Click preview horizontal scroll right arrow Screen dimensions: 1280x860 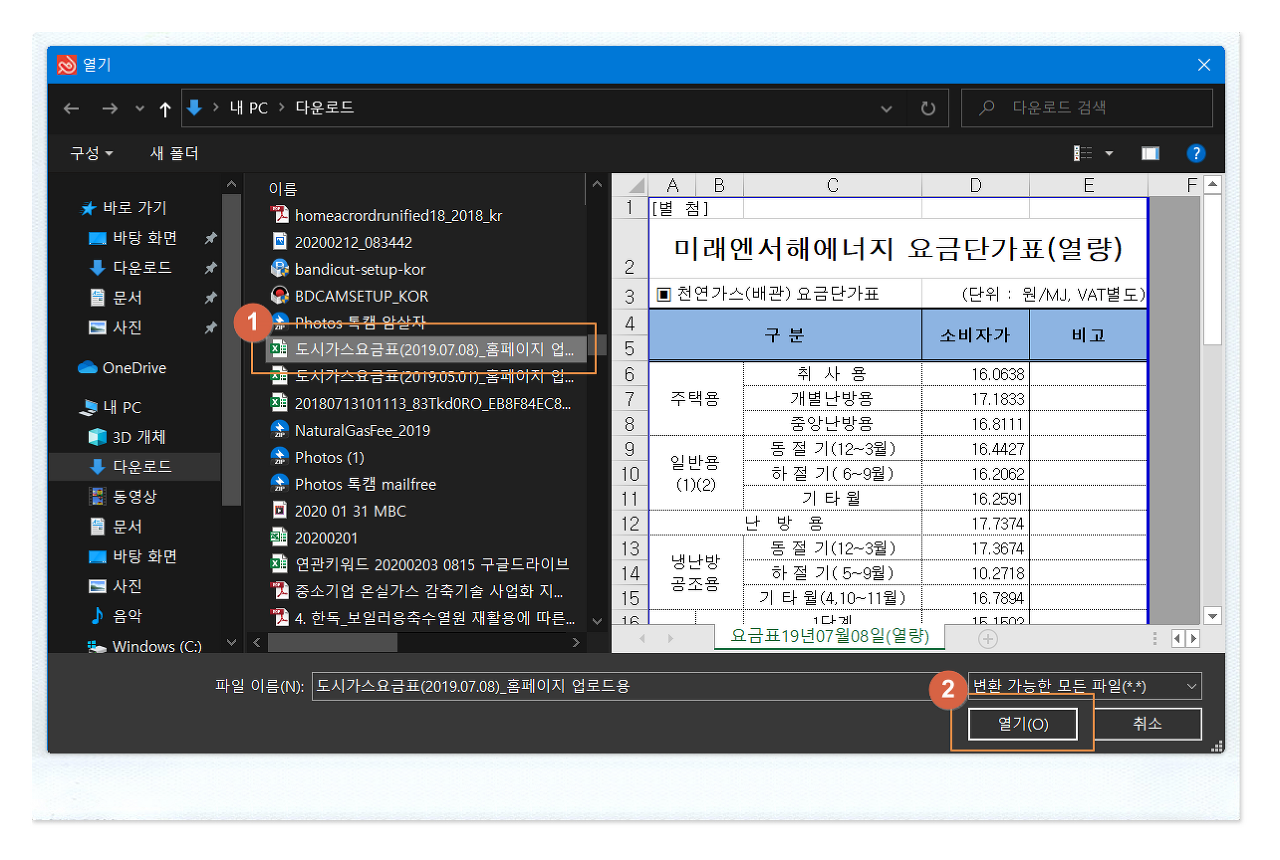coord(1195,638)
